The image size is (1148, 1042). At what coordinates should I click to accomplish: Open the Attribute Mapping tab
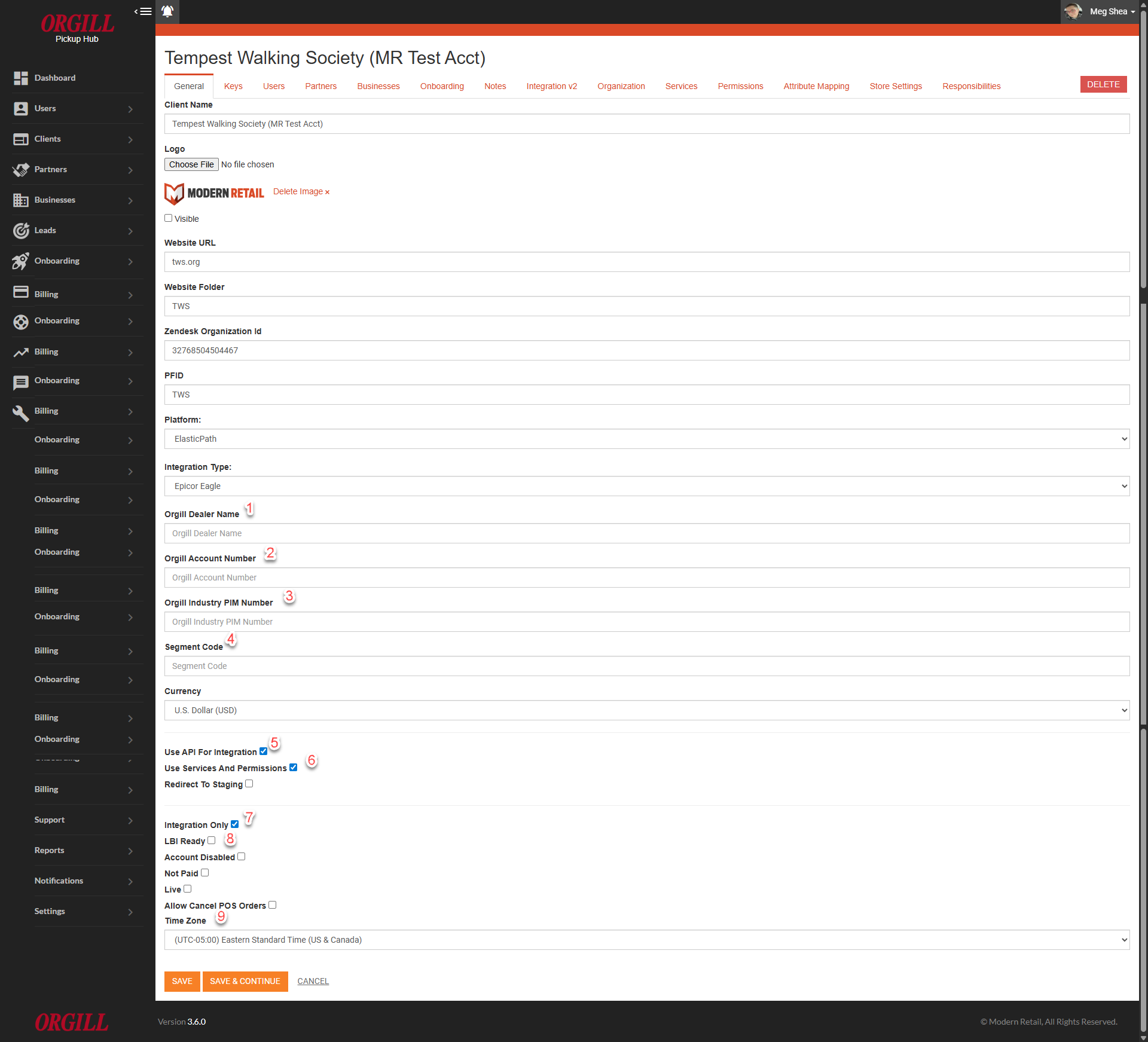[x=816, y=86]
